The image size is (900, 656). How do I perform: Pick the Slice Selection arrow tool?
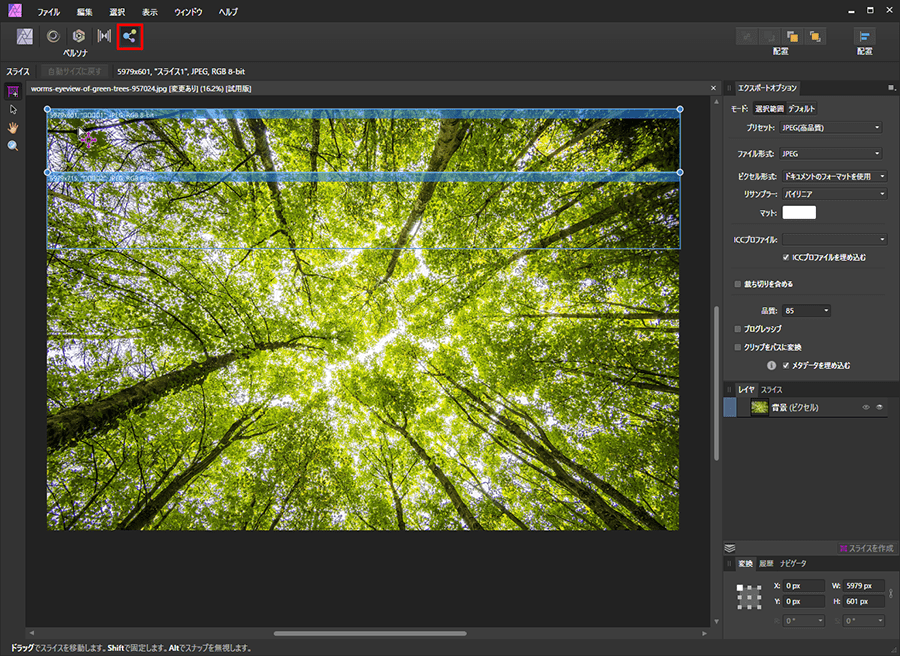tap(13, 109)
